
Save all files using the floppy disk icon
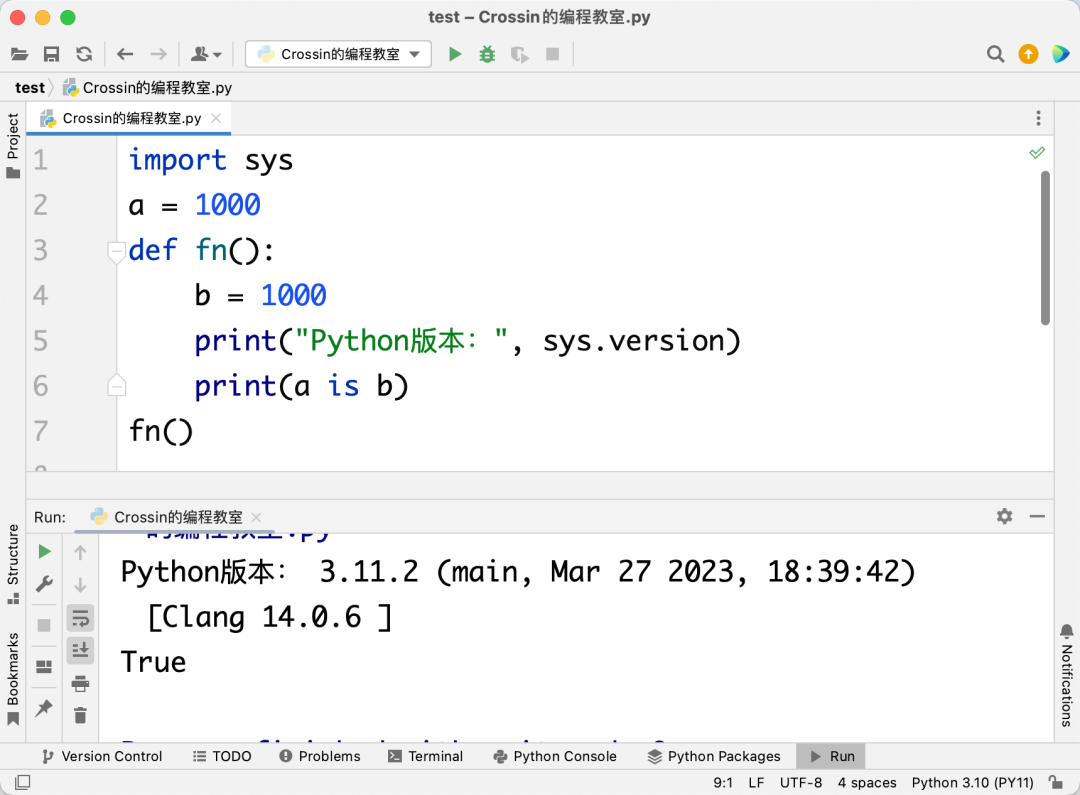pyautogui.click(x=52, y=54)
